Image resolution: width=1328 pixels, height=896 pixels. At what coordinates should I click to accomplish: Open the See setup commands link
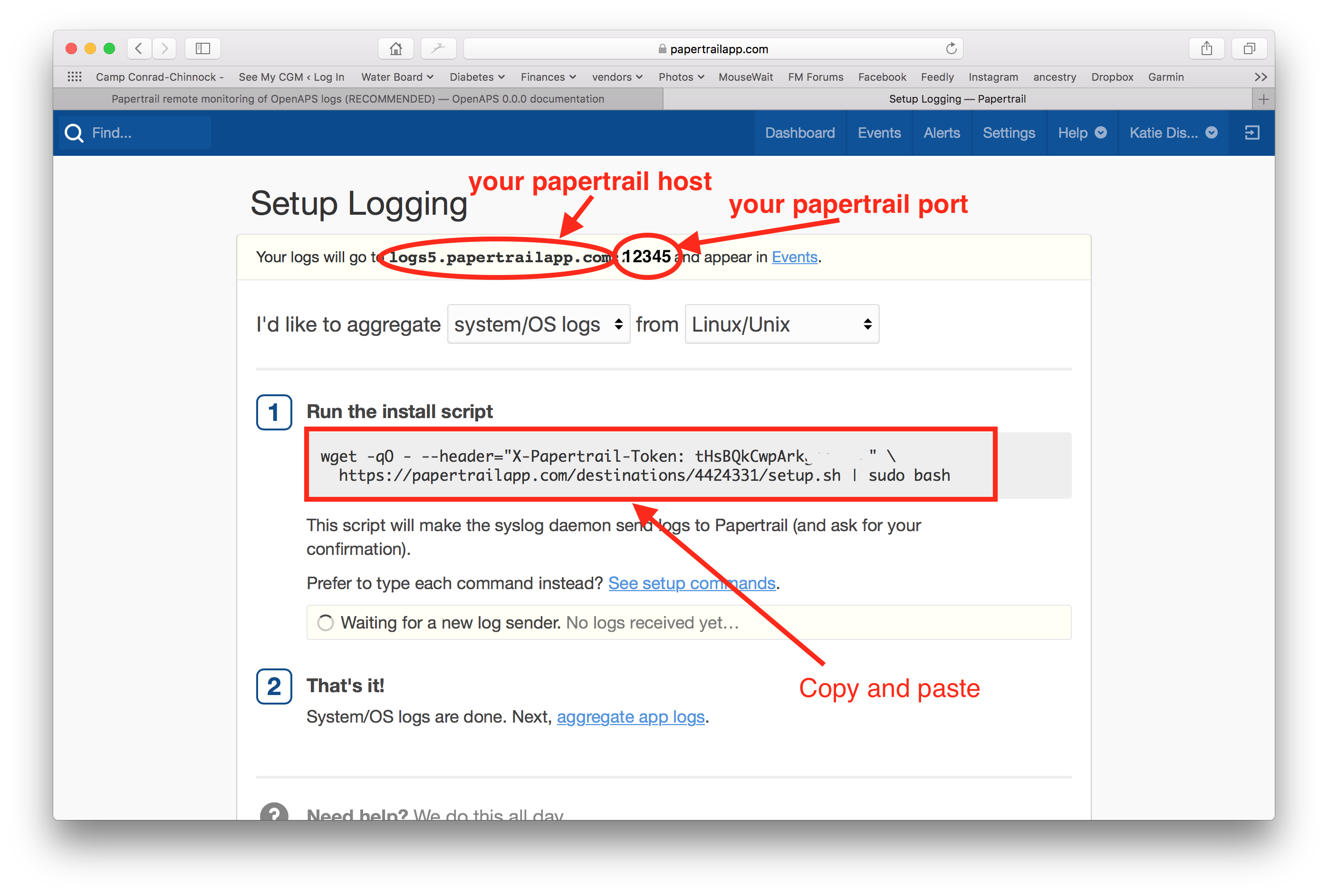click(692, 583)
